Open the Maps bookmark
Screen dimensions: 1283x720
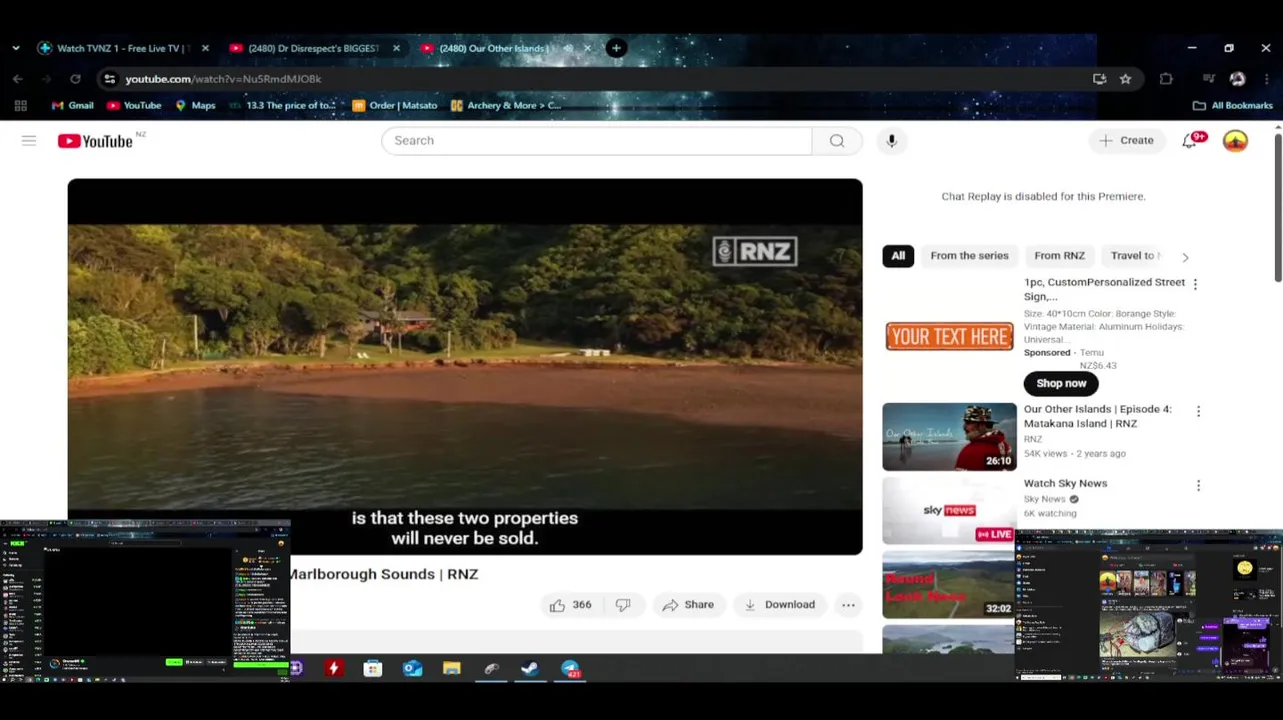click(195, 105)
